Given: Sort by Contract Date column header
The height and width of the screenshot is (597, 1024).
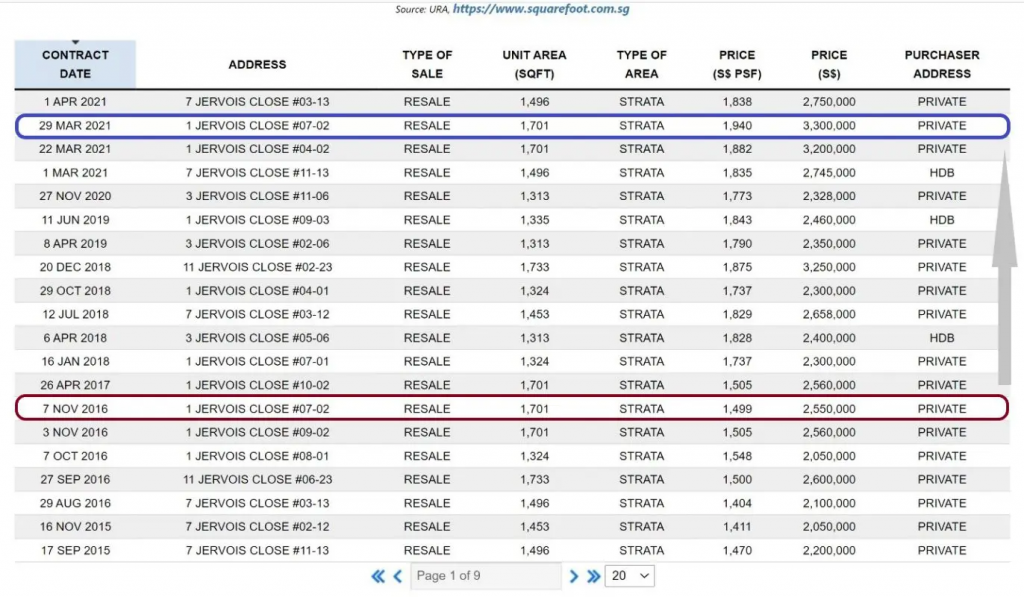Looking at the screenshot, I should pyautogui.click(x=75, y=64).
